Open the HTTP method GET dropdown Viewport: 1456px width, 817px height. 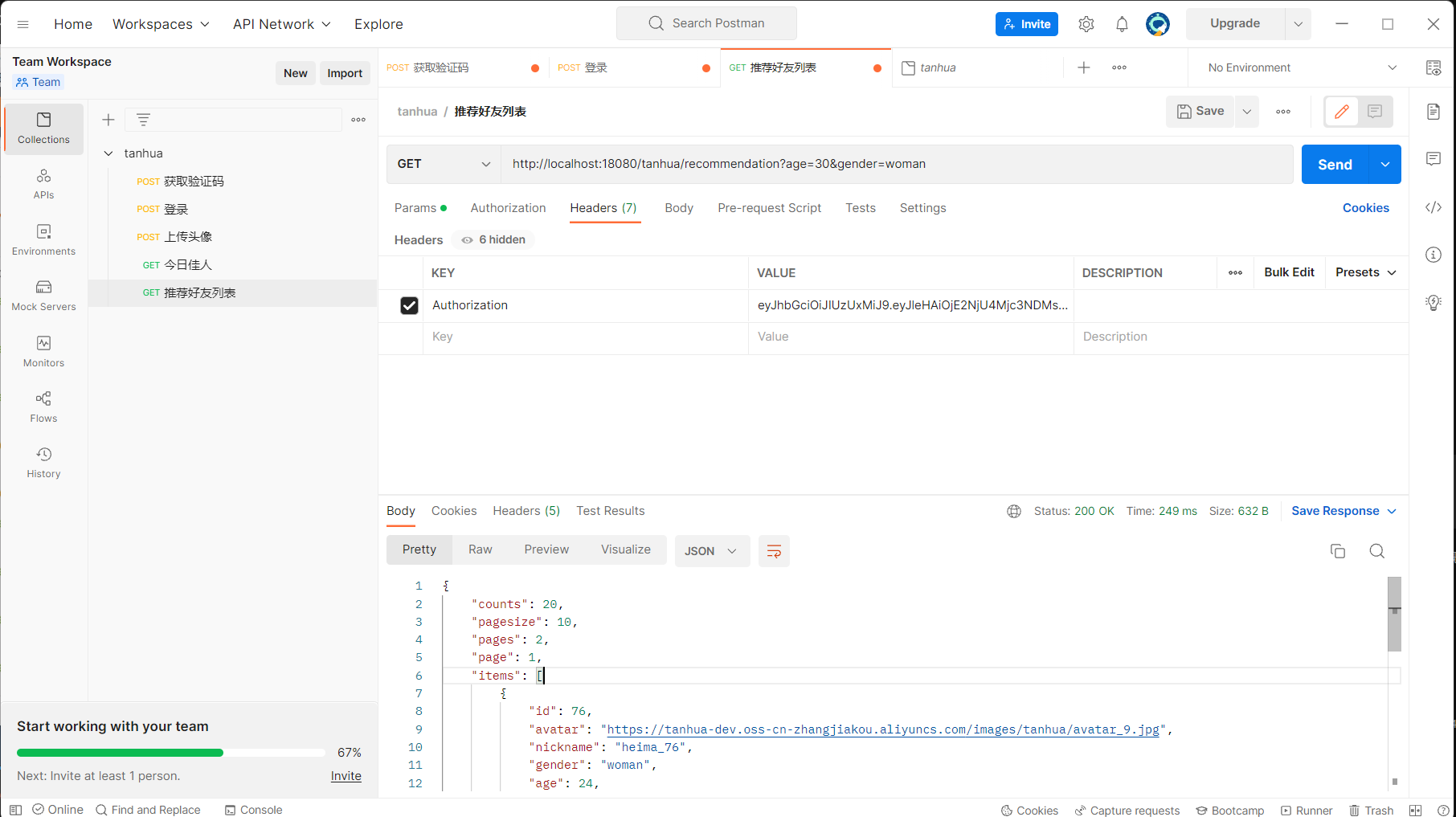click(x=444, y=164)
